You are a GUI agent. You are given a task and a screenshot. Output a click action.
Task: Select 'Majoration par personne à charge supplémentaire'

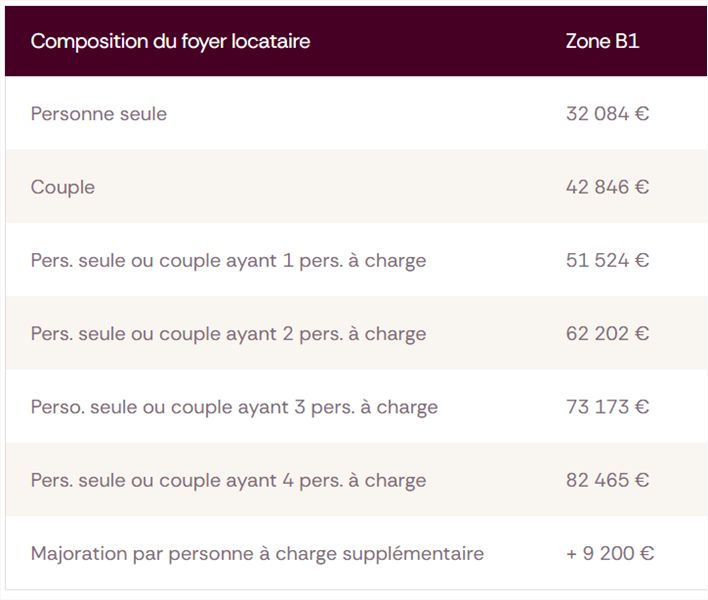click(x=257, y=554)
